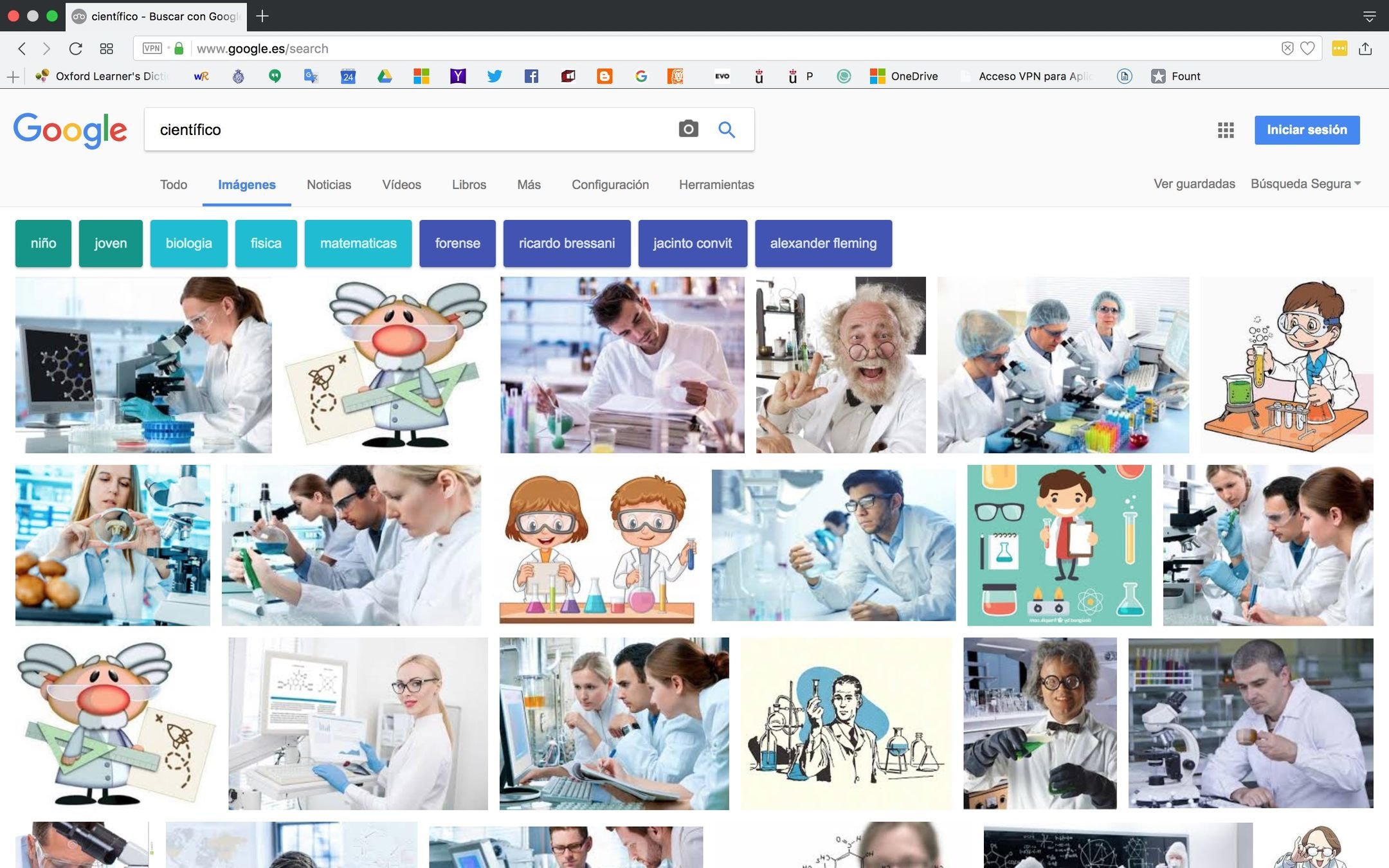
Task: Switch to the Noticias tab
Action: (329, 185)
